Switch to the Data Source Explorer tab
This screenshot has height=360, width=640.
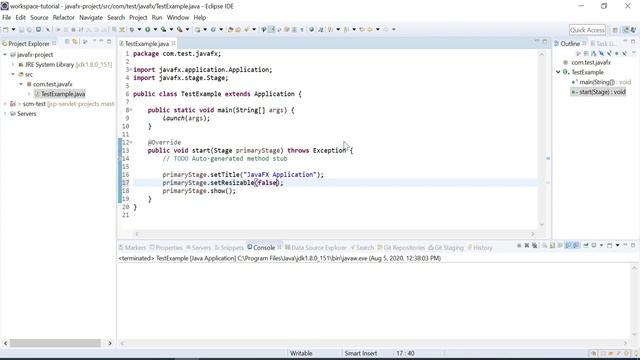pyautogui.click(x=316, y=247)
